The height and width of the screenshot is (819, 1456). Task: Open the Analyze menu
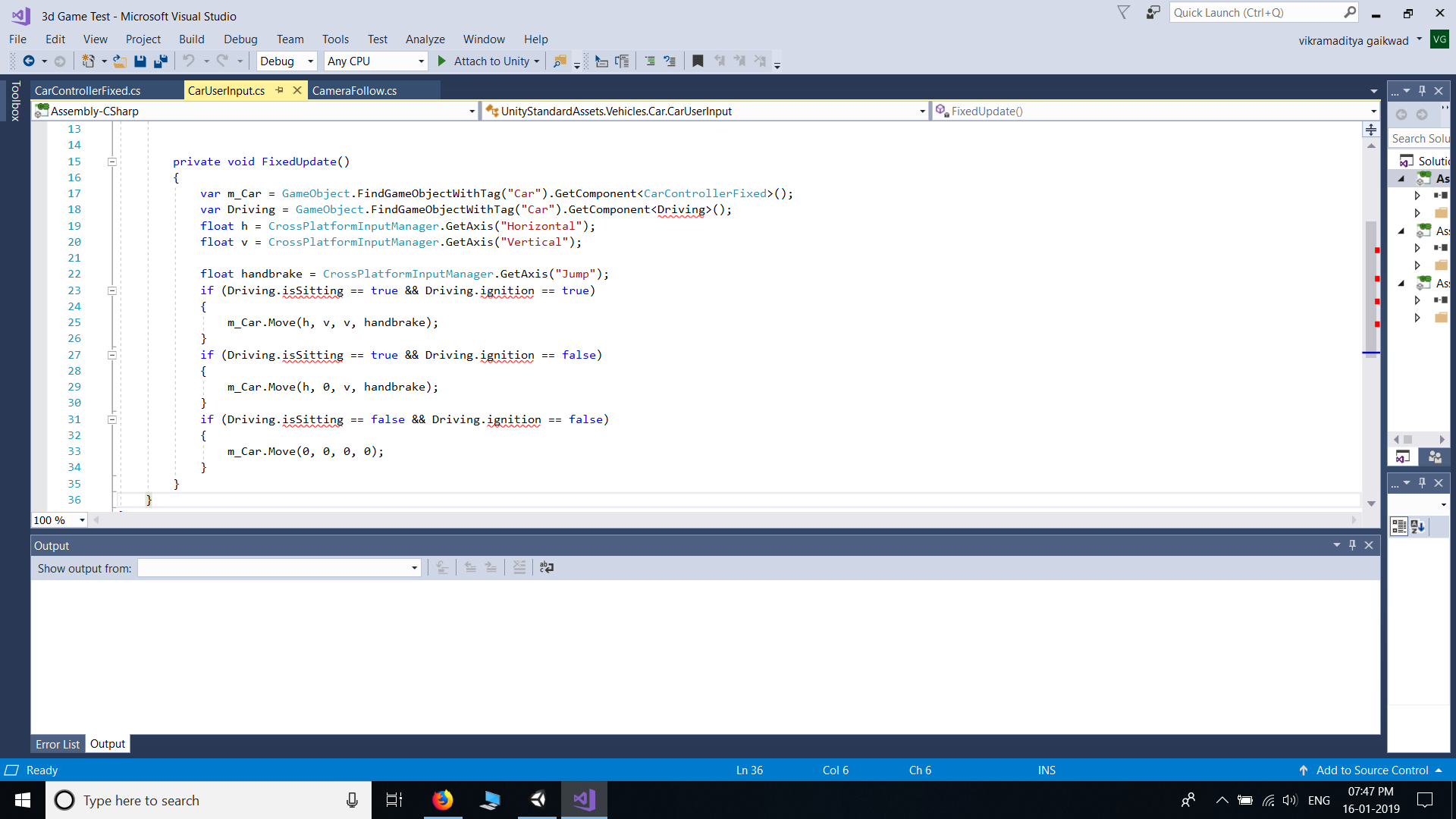point(425,39)
